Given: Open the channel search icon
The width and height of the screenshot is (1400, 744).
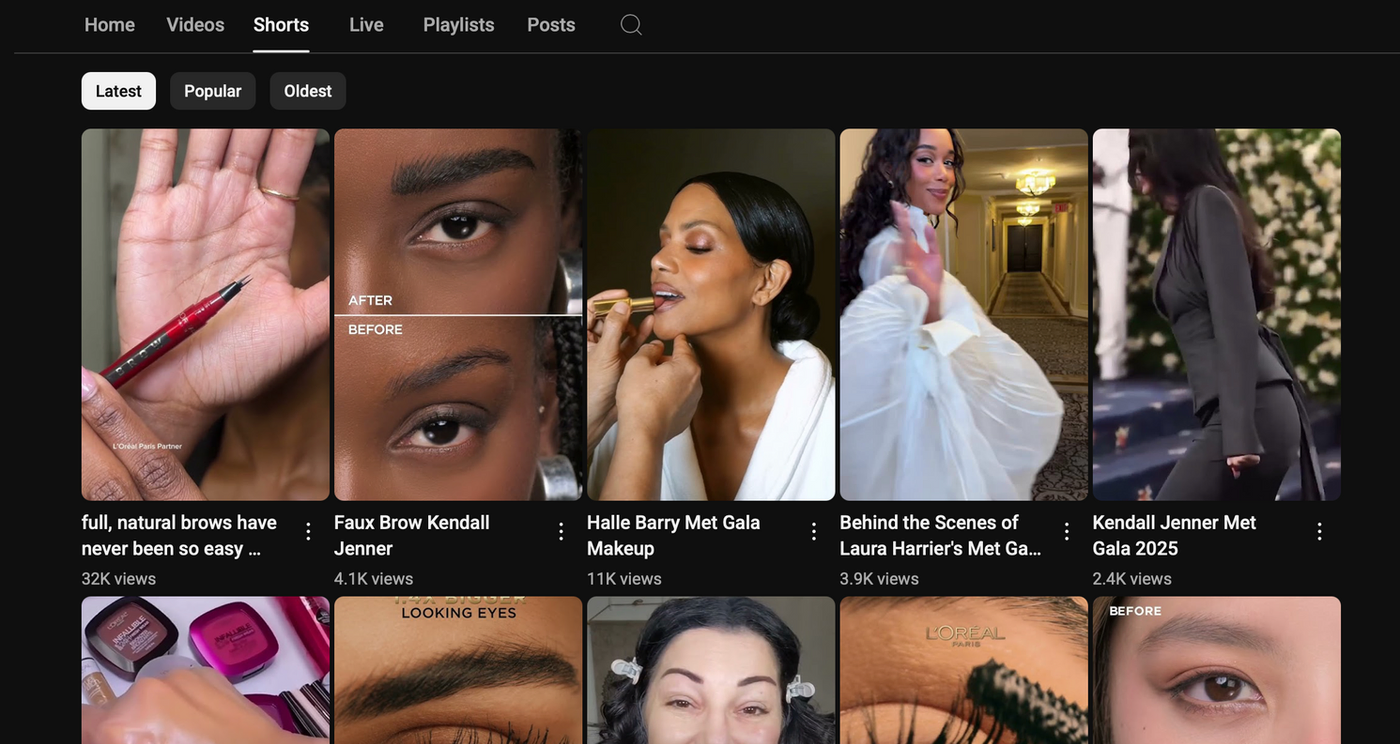Looking at the screenshot, I should 631,25.
